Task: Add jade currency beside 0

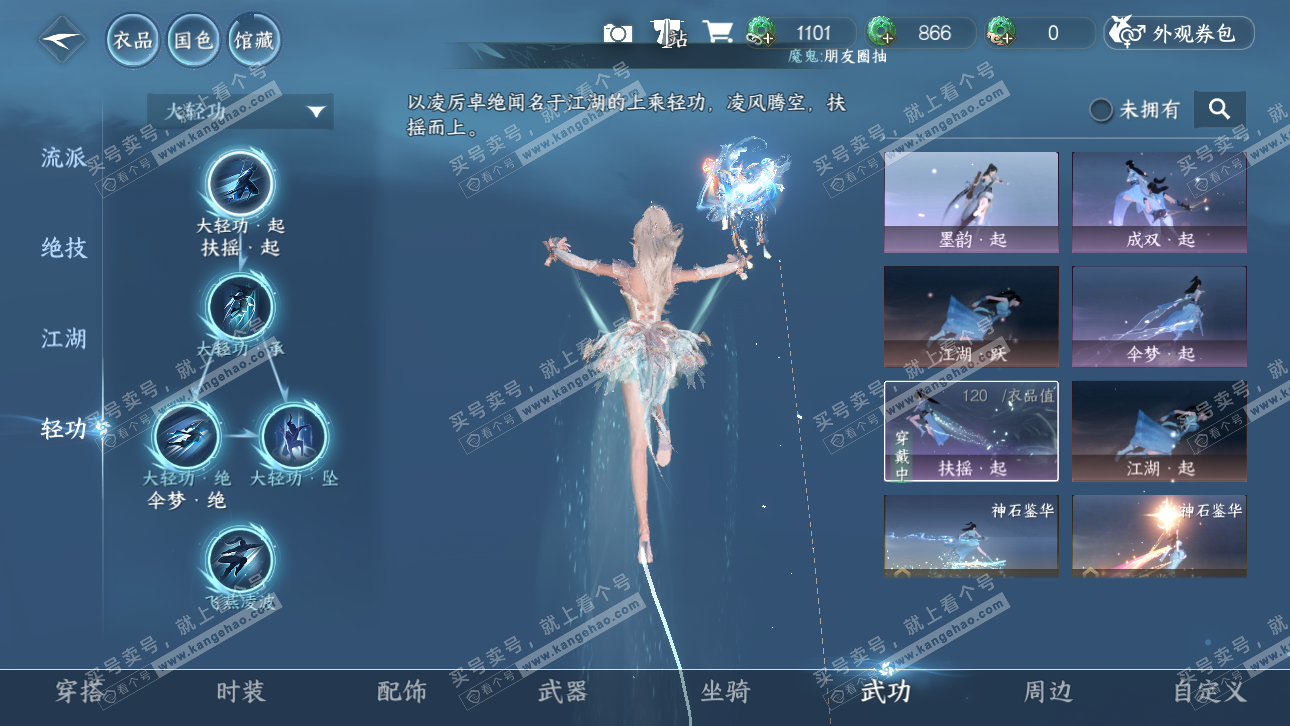Action: pyautogui.click(x=1001, y=33)
